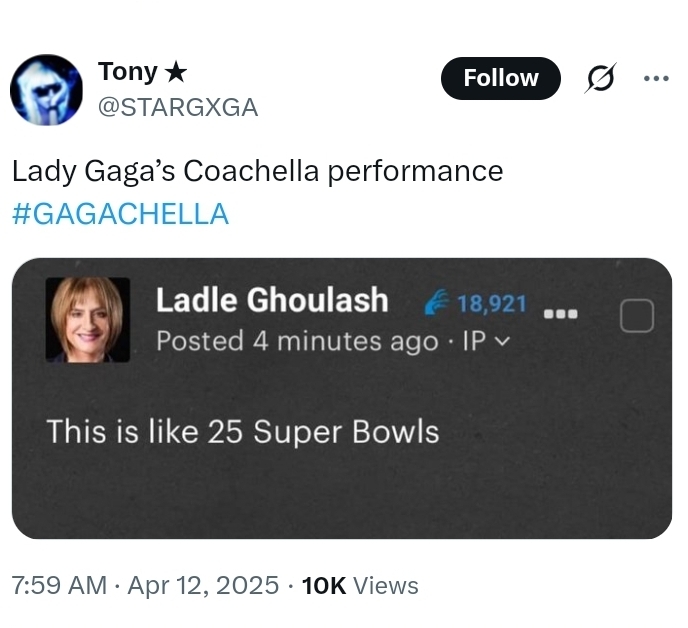Click the blue hand icon beside 18,921
Image resolution: width=688 pixels, height=628 pixels.
[x=437, y=301]
